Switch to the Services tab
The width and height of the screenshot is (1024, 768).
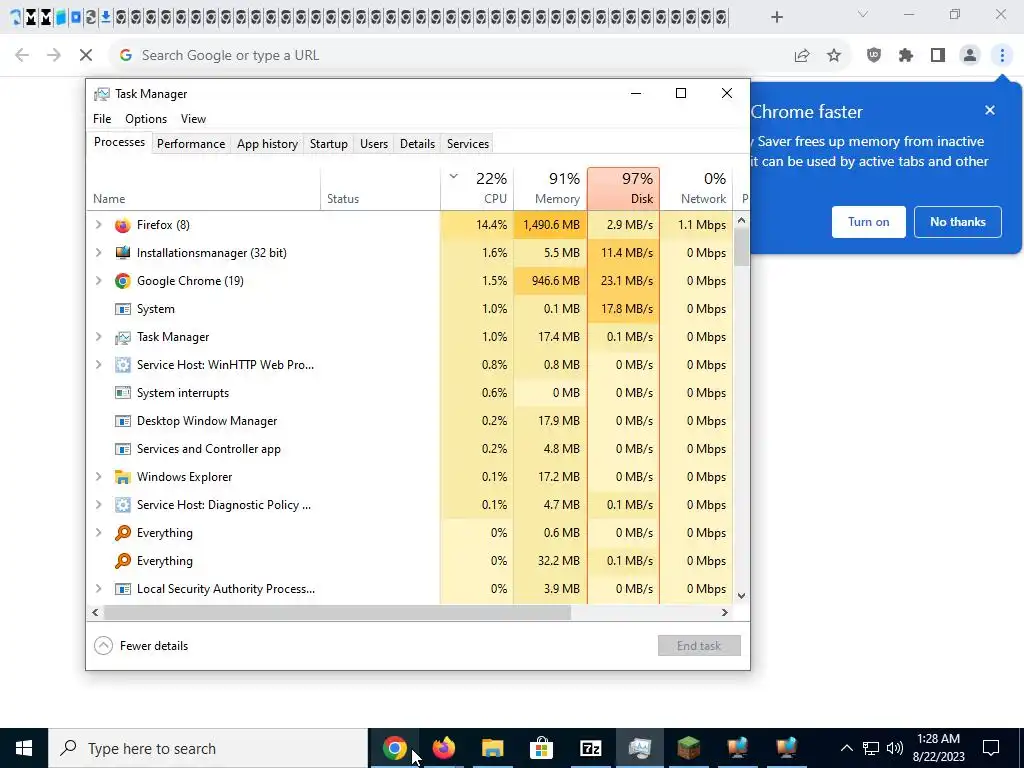tap(468, 144)
